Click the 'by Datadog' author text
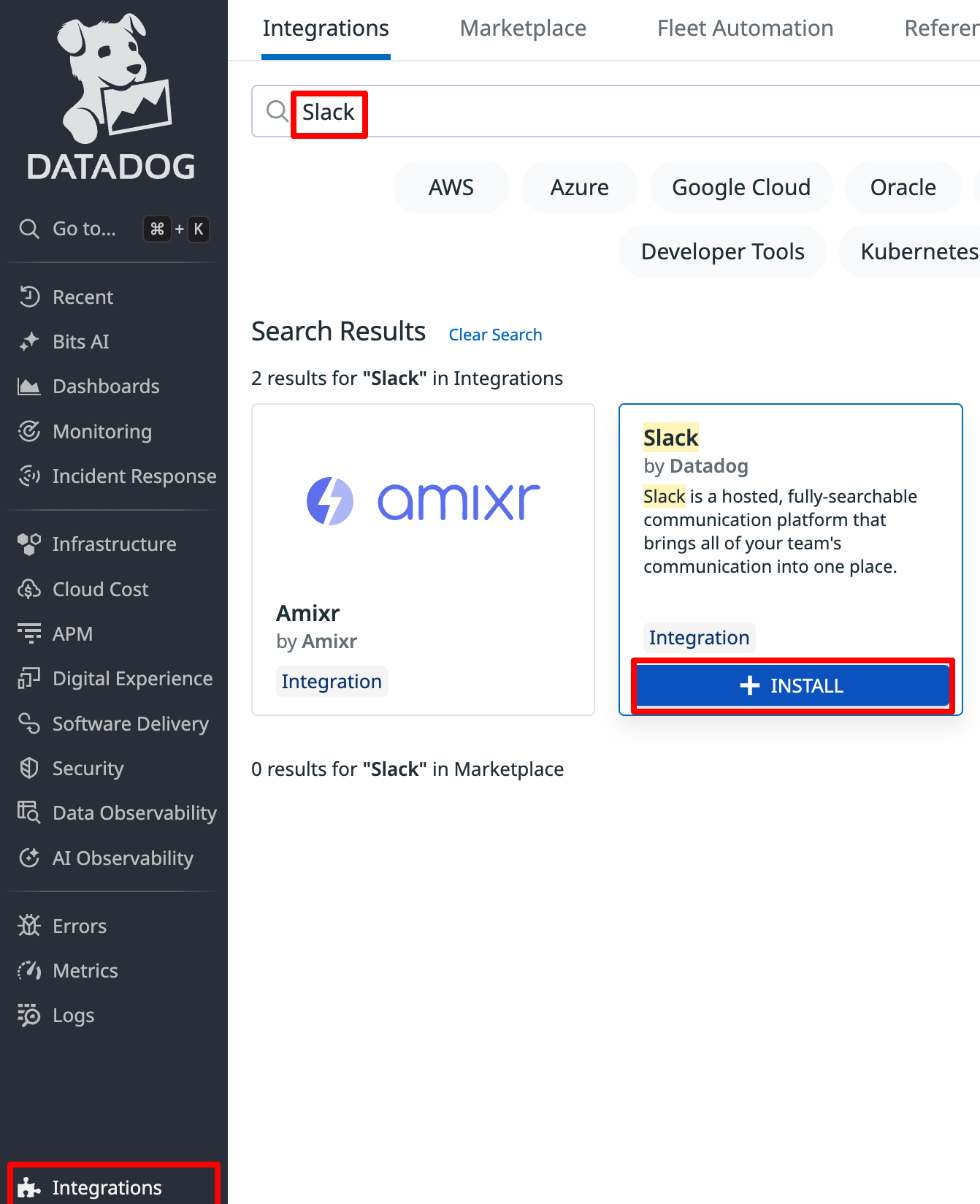The height and width of the screenshot is (1204, 980). [x=696, y=466]
